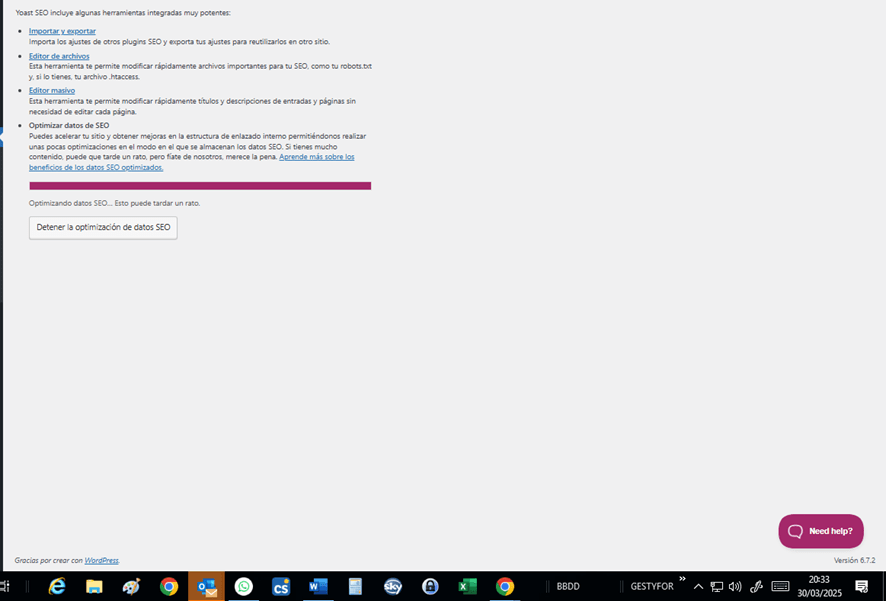Click the Optimizando datos SEO status text
This screenshot has height=601, width=886.
point(114,203)
